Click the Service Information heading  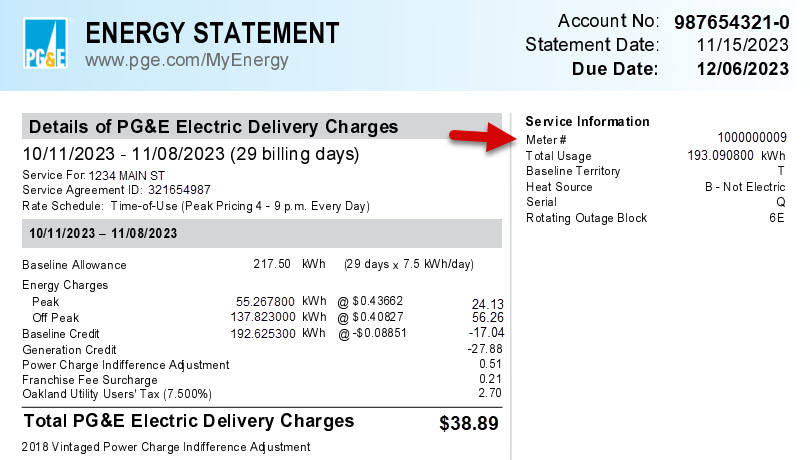tap(587, 121)
